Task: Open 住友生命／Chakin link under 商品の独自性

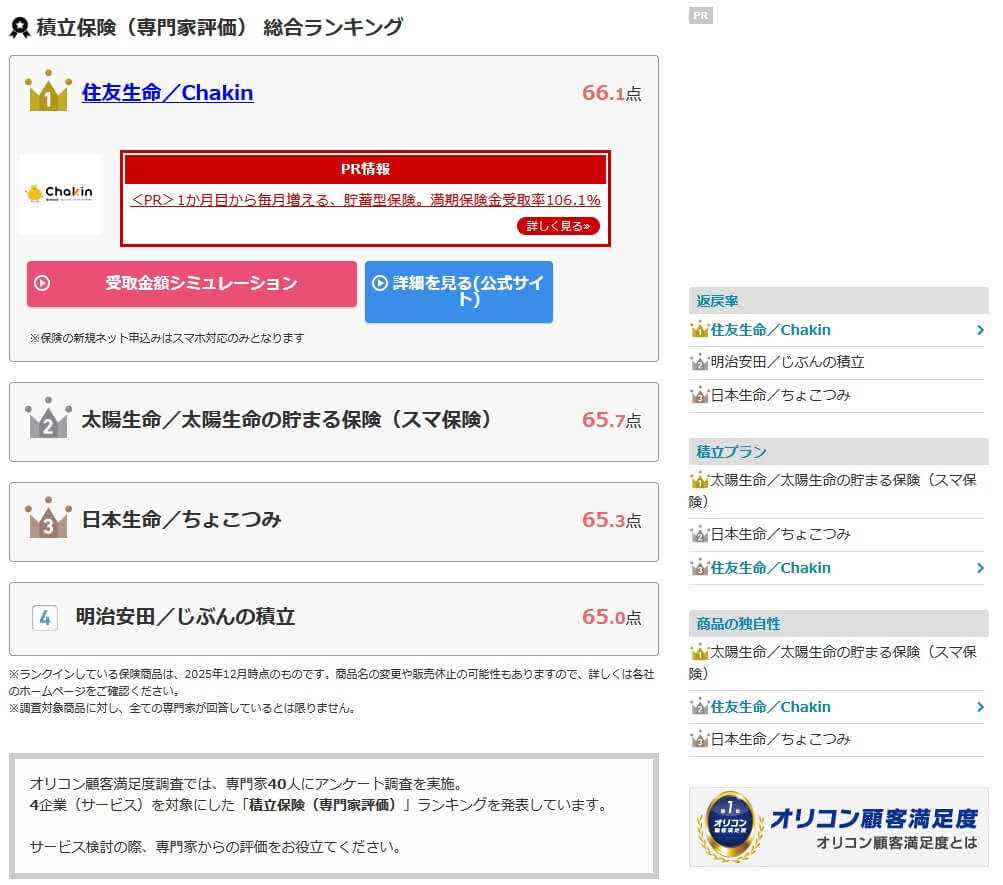Action: (770, 707)
